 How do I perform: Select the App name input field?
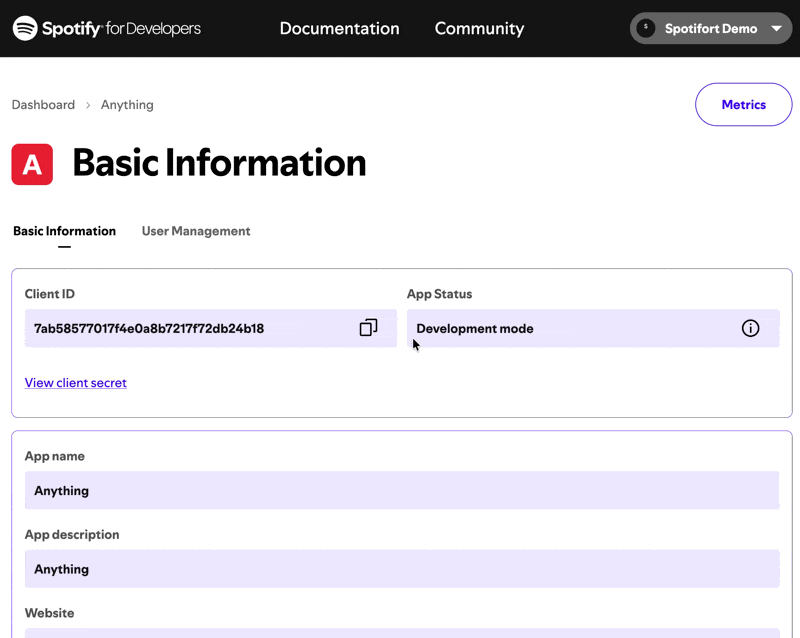[400, 490]
